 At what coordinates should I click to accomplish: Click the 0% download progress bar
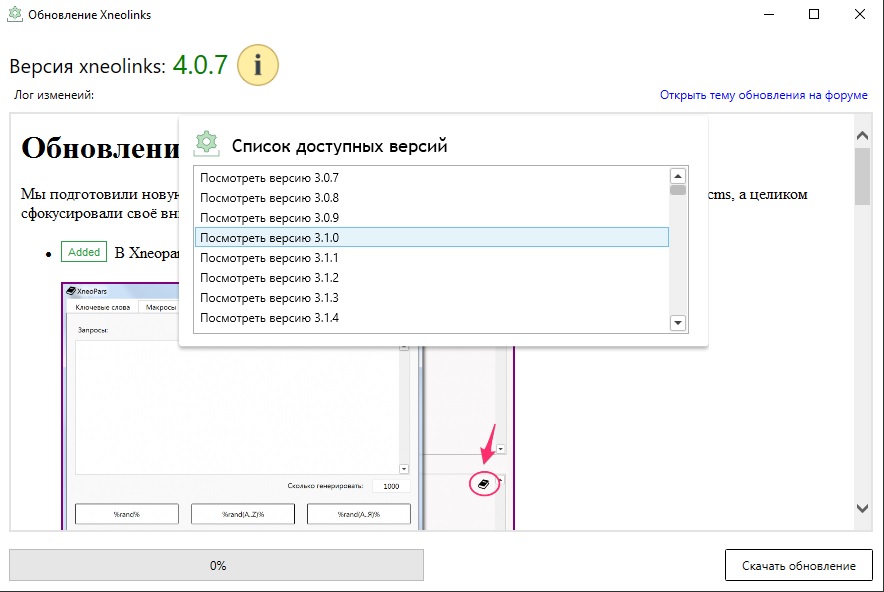tap(216, 565)
